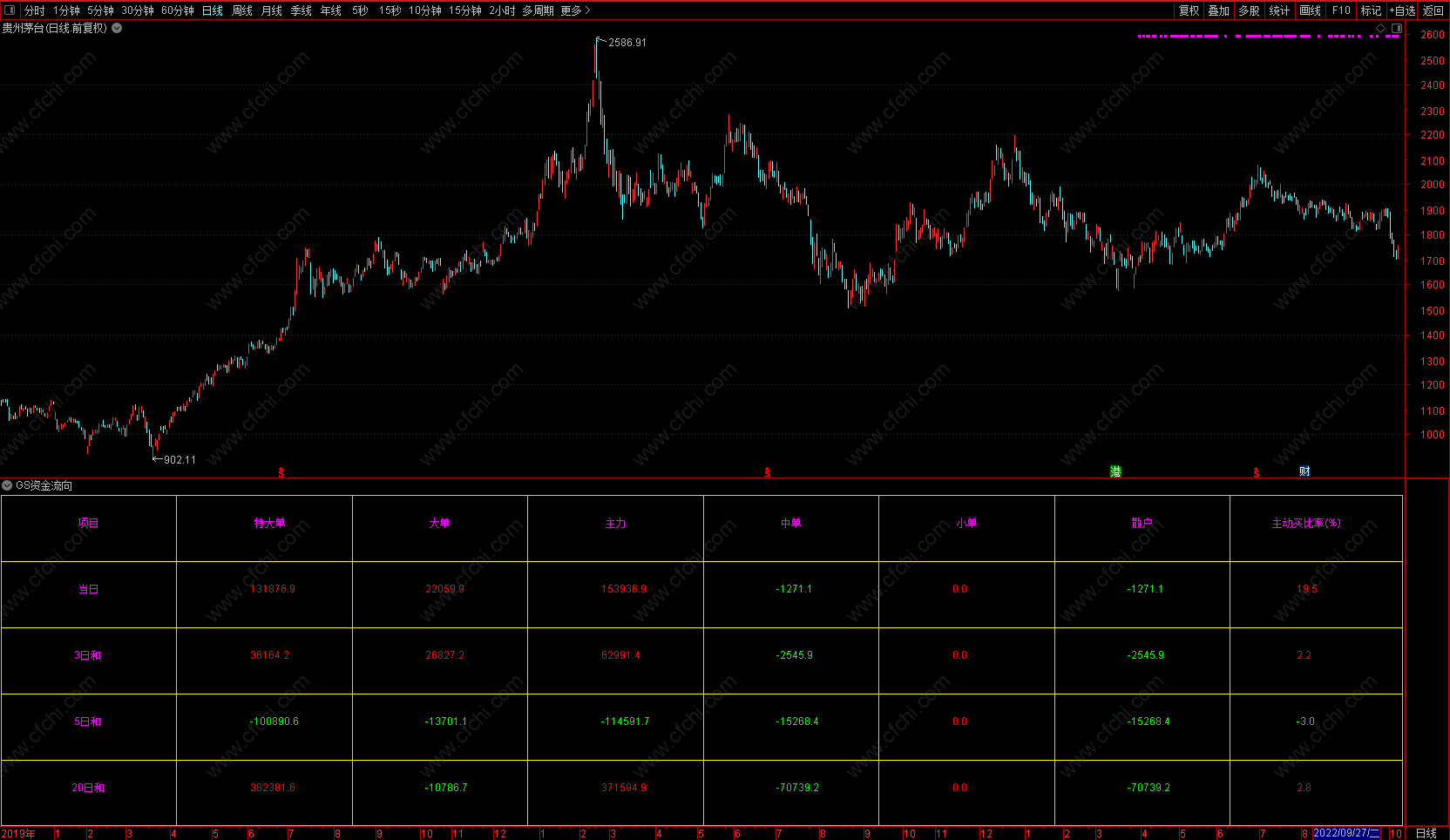
Task: Select the 10分钟 period
Action: pyautogui.click(x=425, y=10)
